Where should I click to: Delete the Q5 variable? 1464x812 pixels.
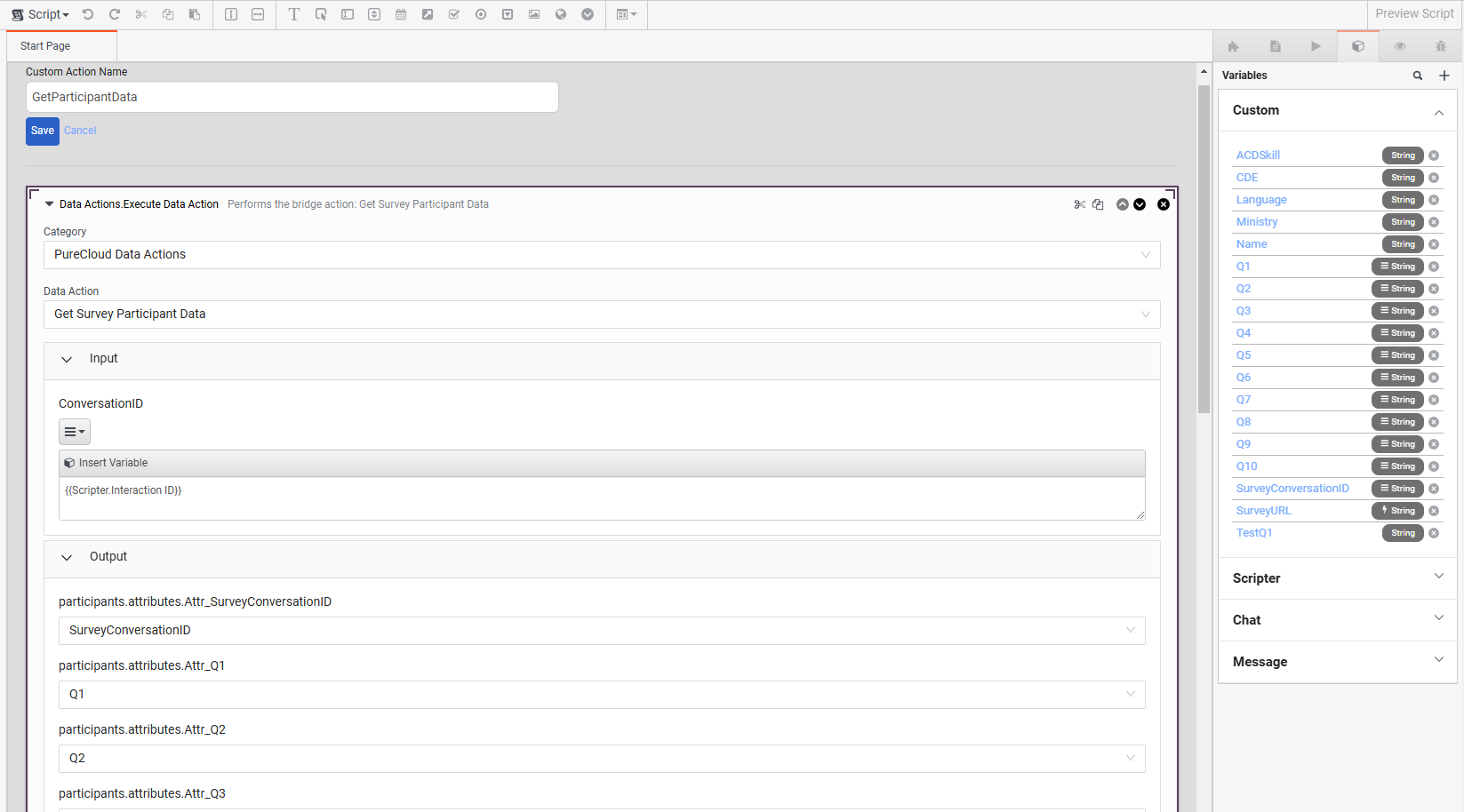tap(1434, 355)
